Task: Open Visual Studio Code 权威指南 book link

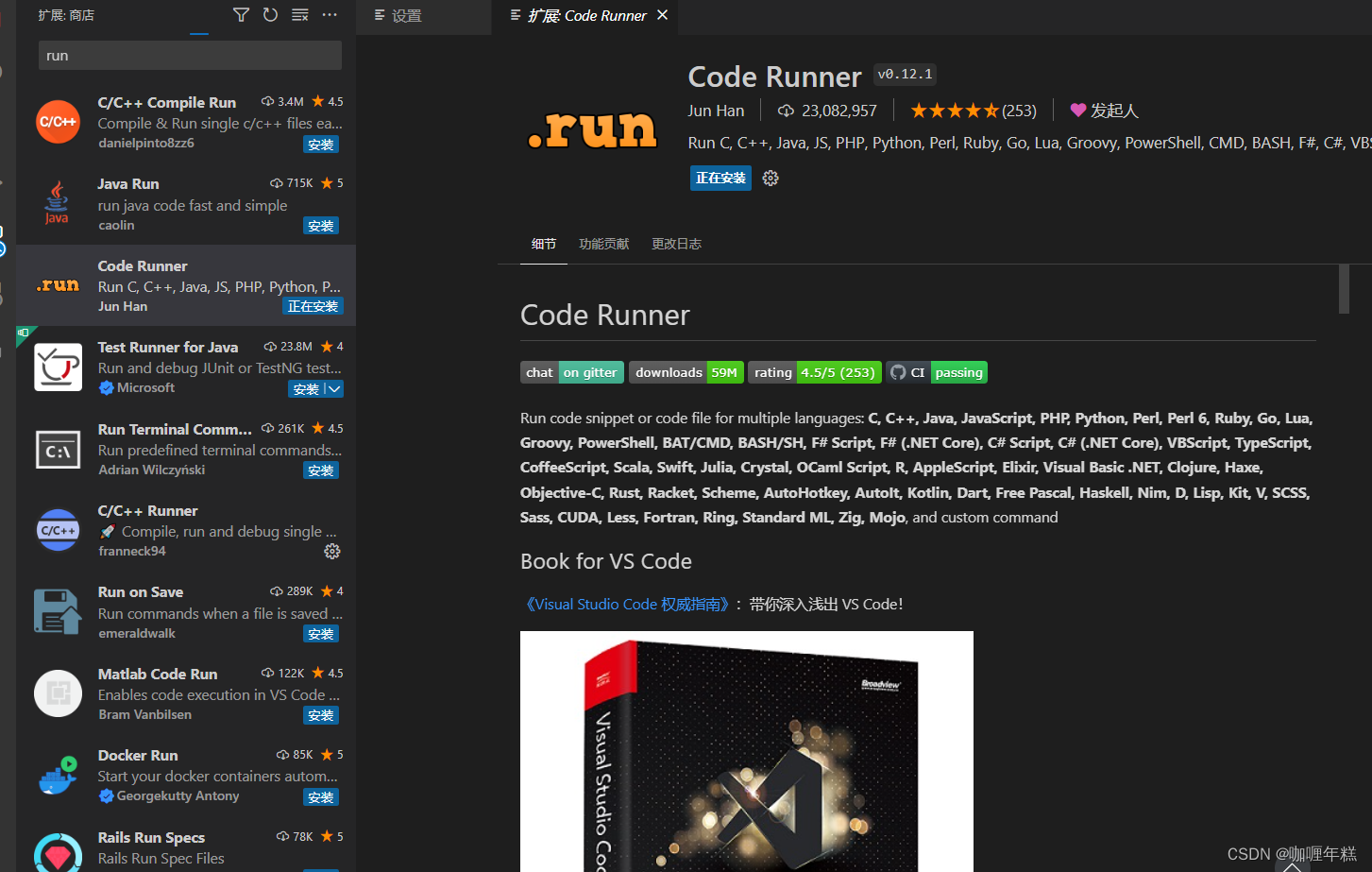Action: click(628, 604)
